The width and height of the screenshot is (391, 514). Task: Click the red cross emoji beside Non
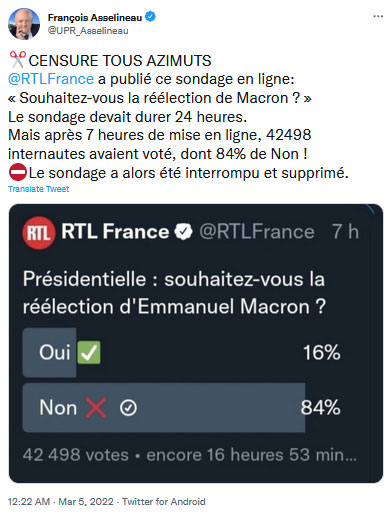click(x=96, y=407)
